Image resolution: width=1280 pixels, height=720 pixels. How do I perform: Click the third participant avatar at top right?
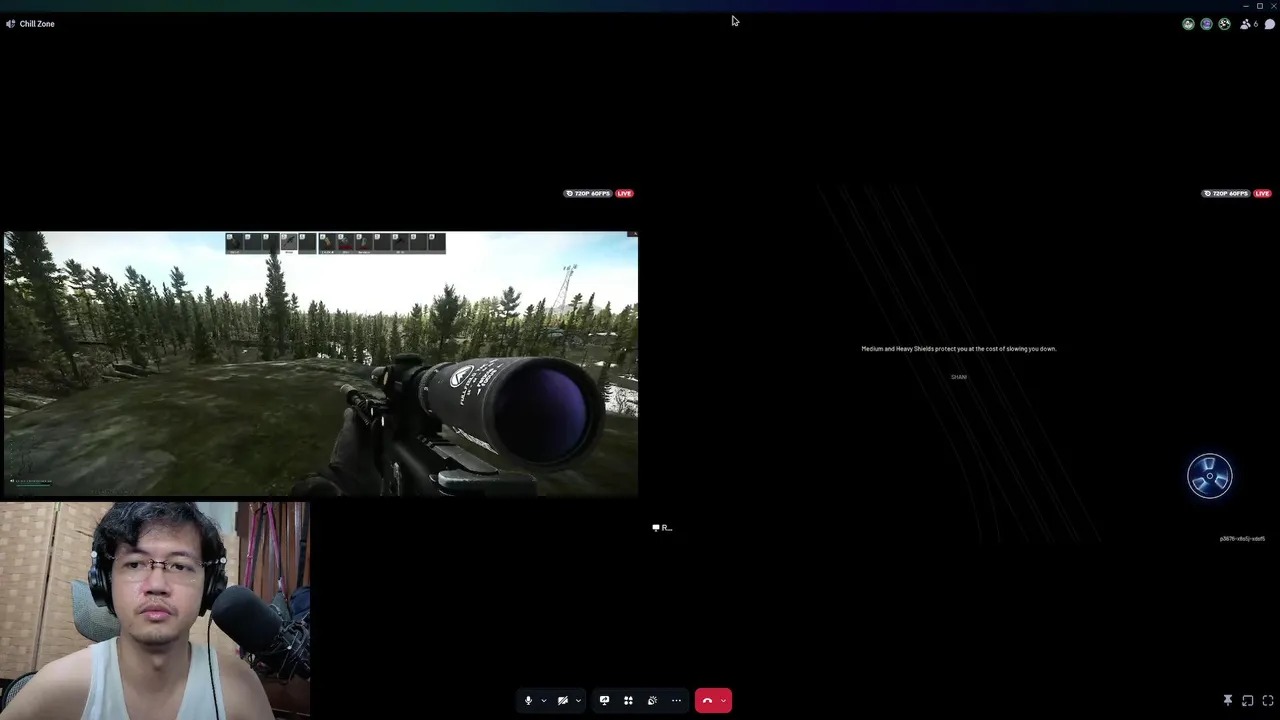pos(1224,24)
